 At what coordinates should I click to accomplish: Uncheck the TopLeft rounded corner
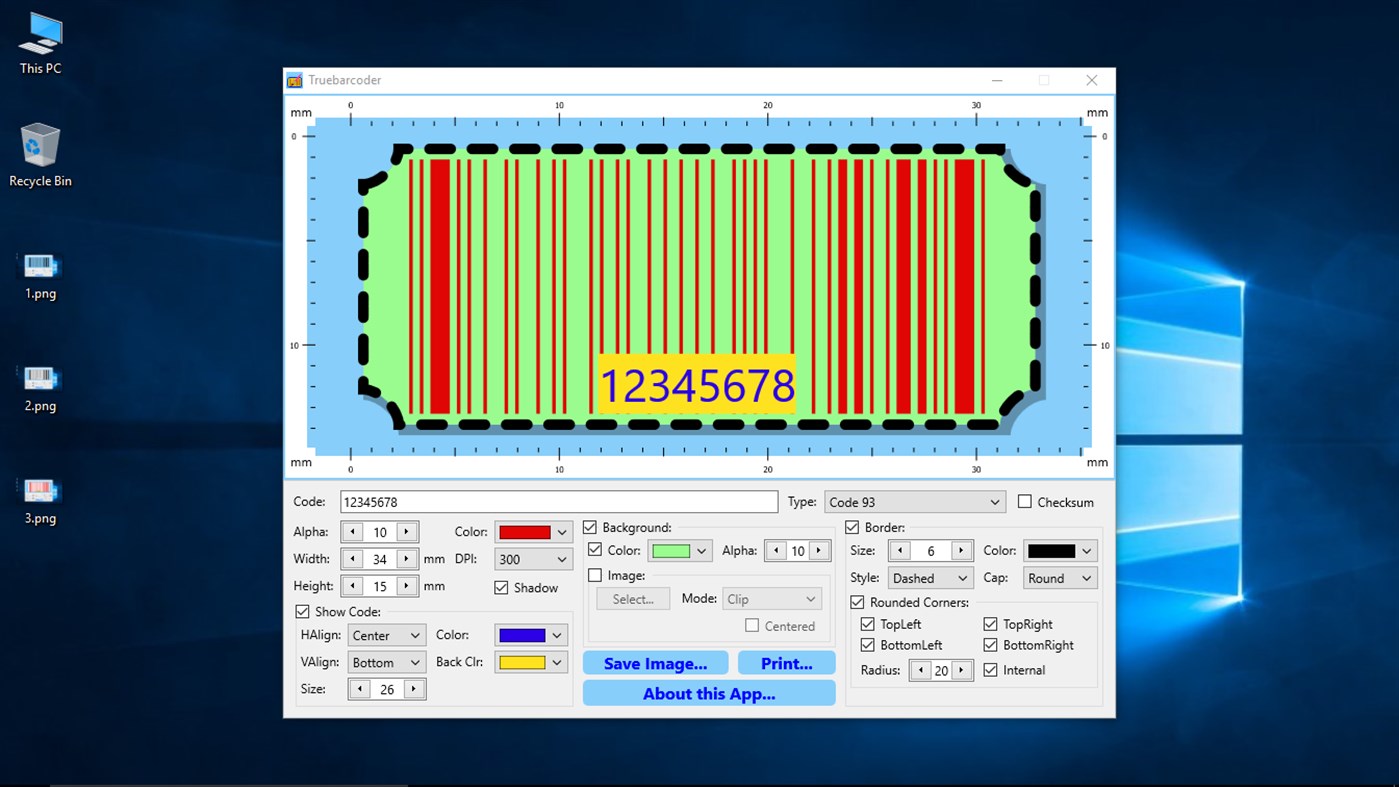pyautogui.click(x=868, y=623)
